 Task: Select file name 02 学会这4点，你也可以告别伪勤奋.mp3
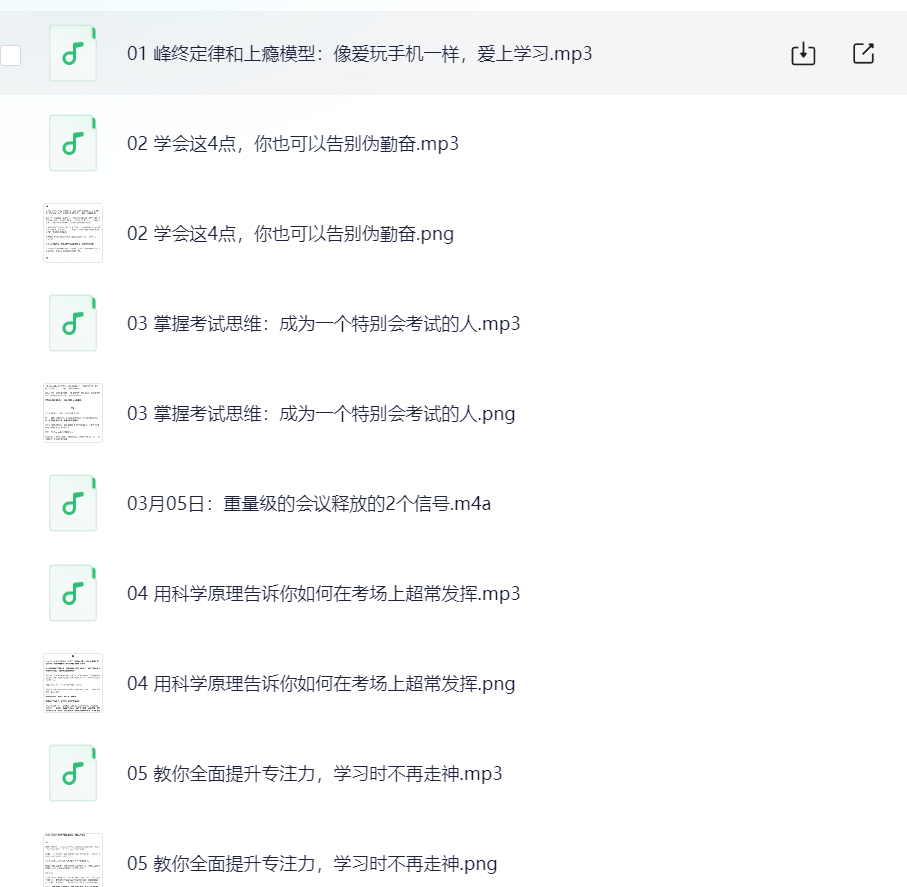coord(293,143)
